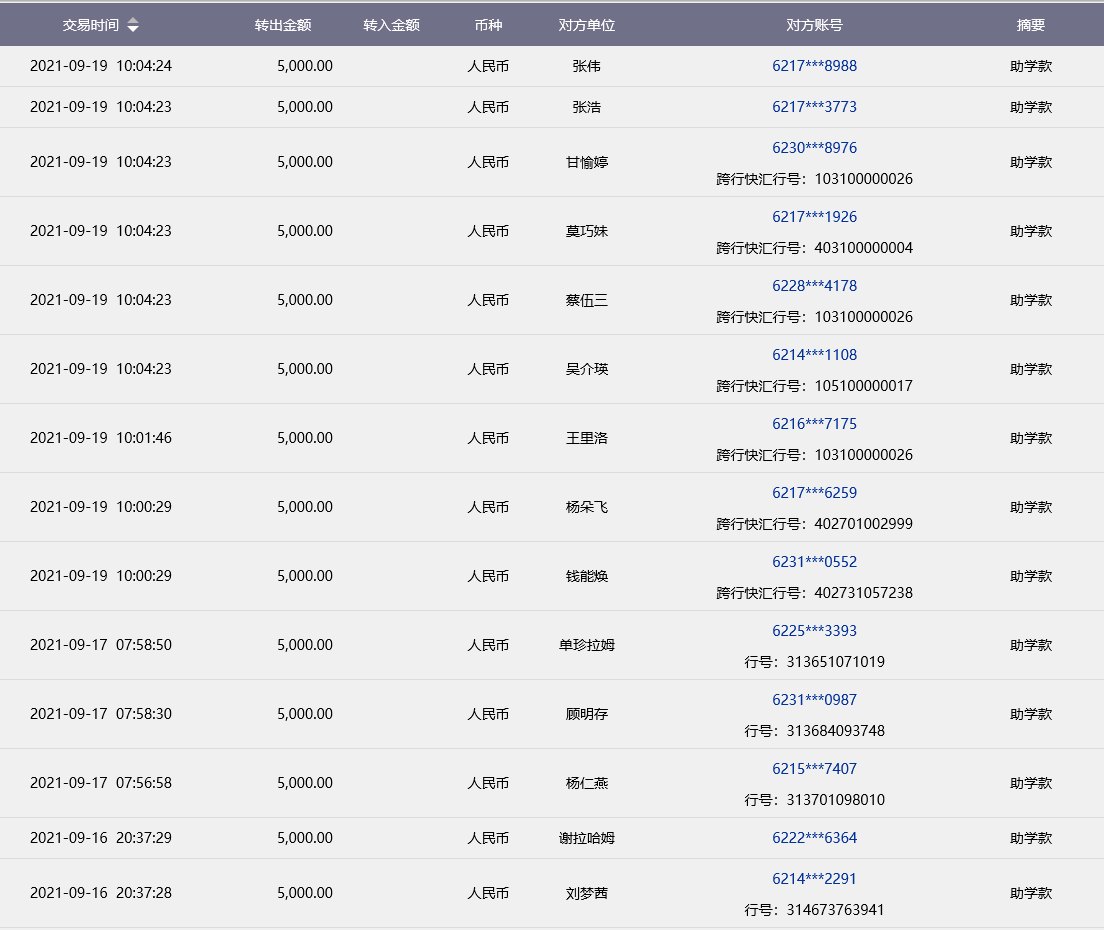1104x930 pixels.
Task: Click account number 6217***6259
Action: (814, 493)
